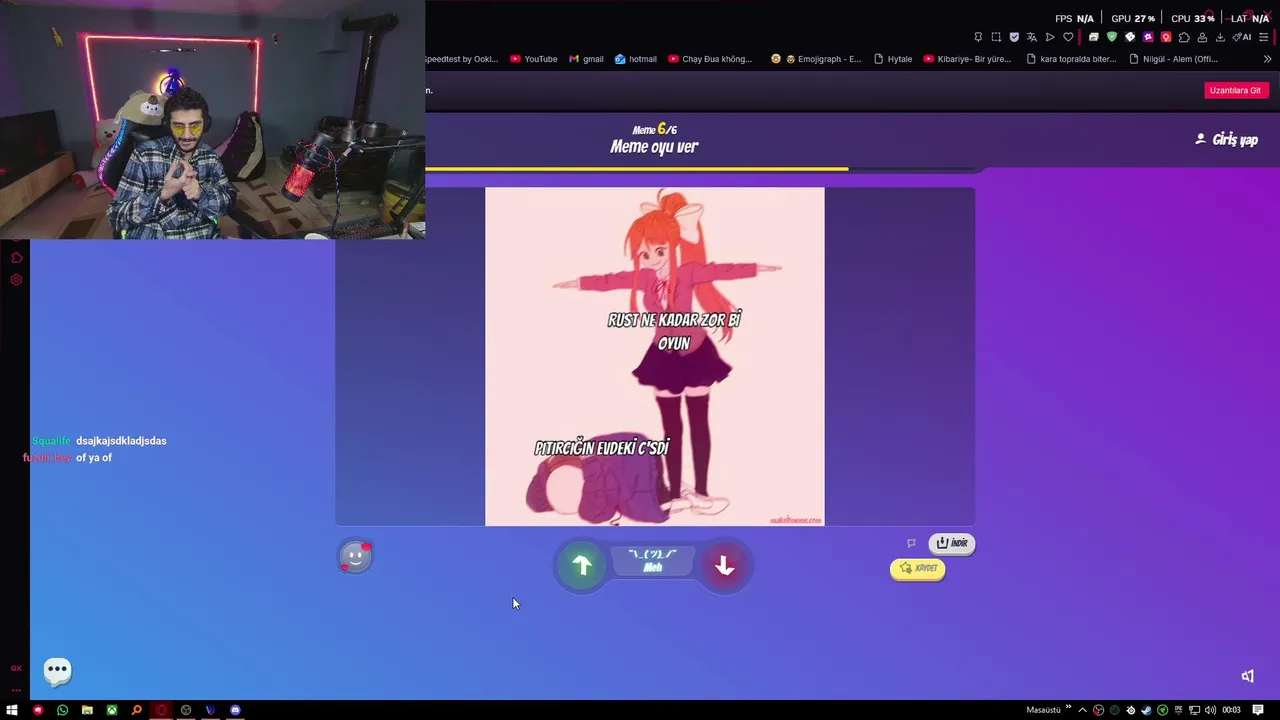The image size is (1280, 720).
Task: Open the Kibariye bookmark
Action: pos(967,59)
